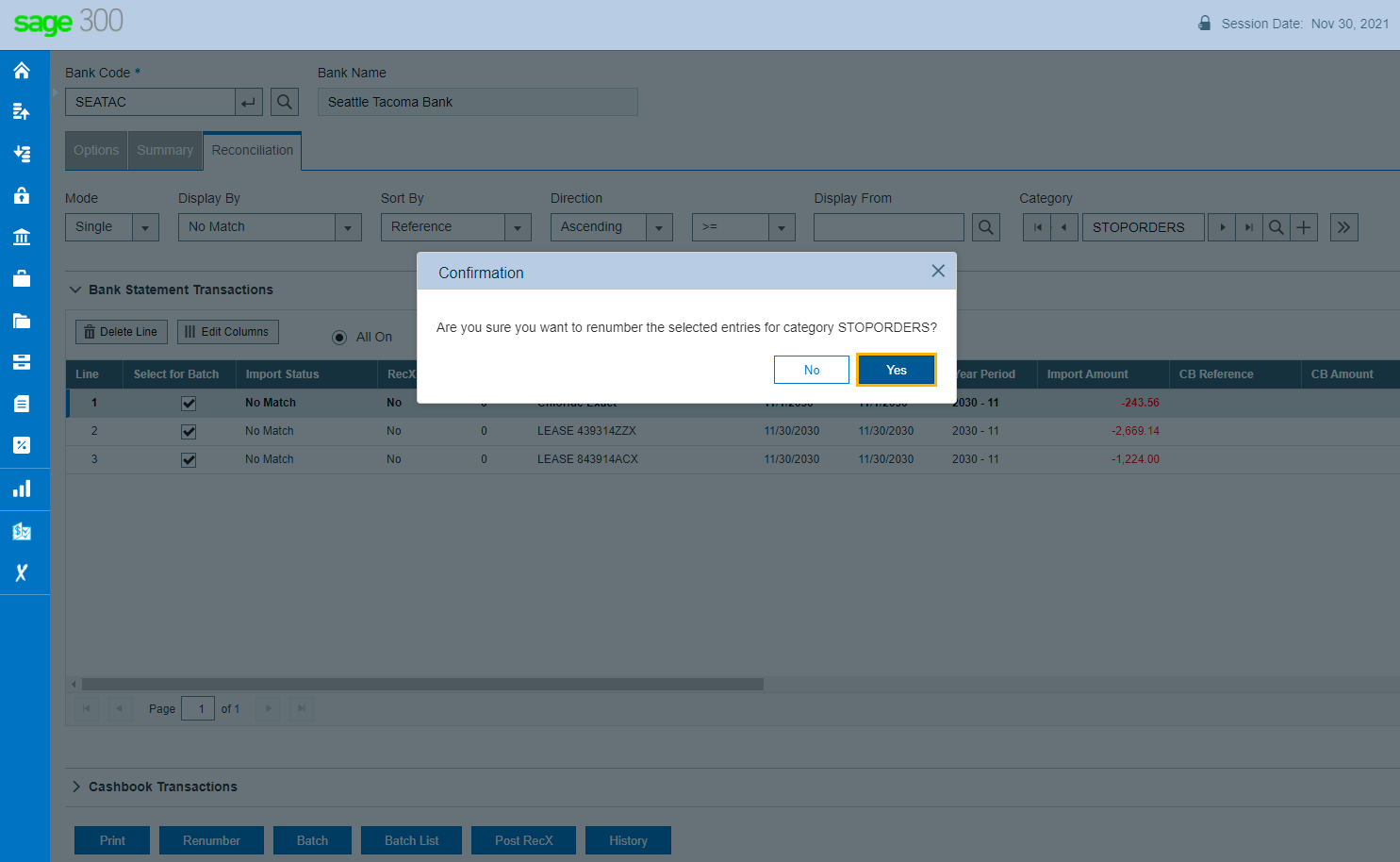Close the Confirmation dialog with X

[x=938, y=271]
